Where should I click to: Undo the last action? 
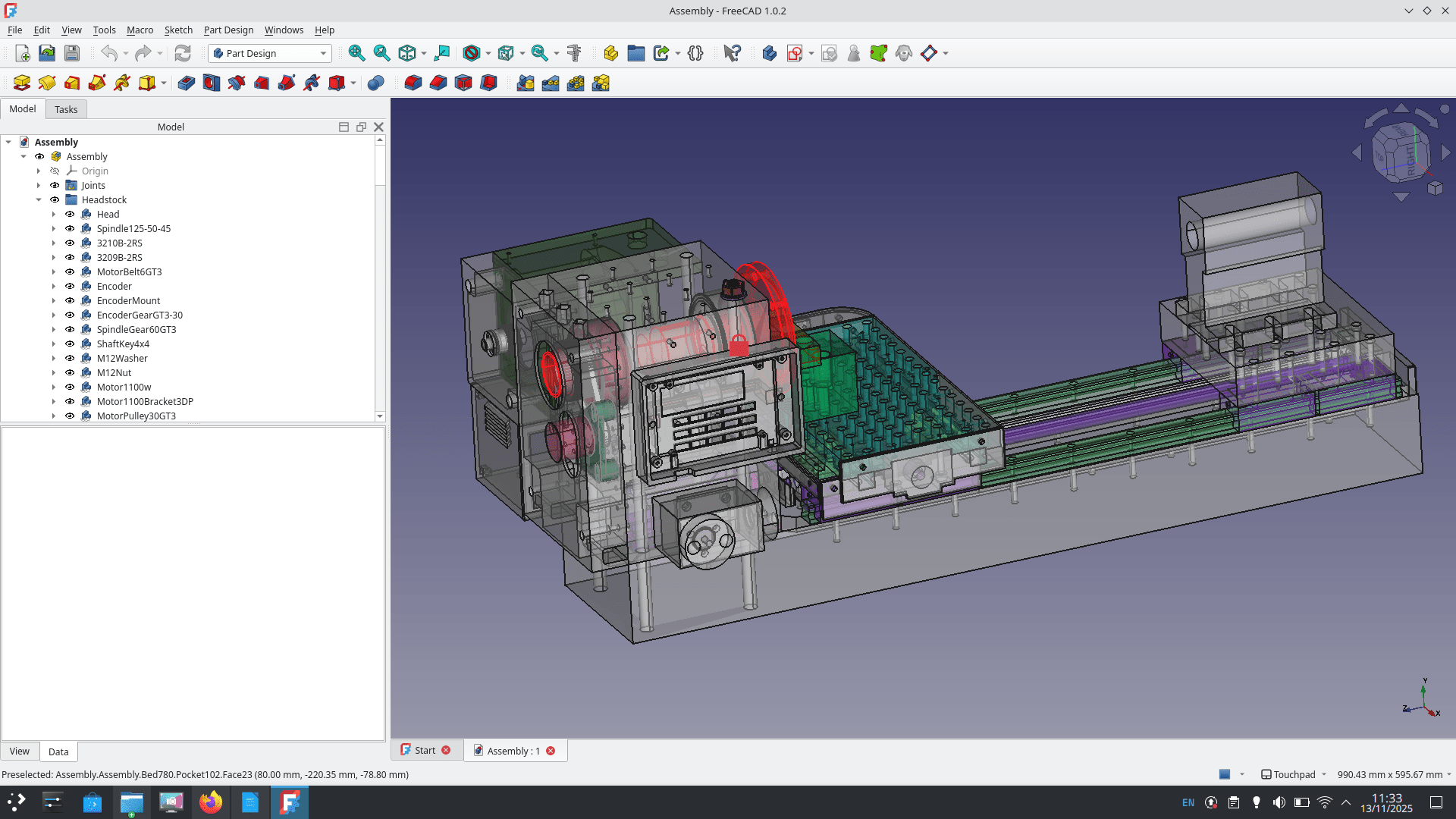[108, 53]
